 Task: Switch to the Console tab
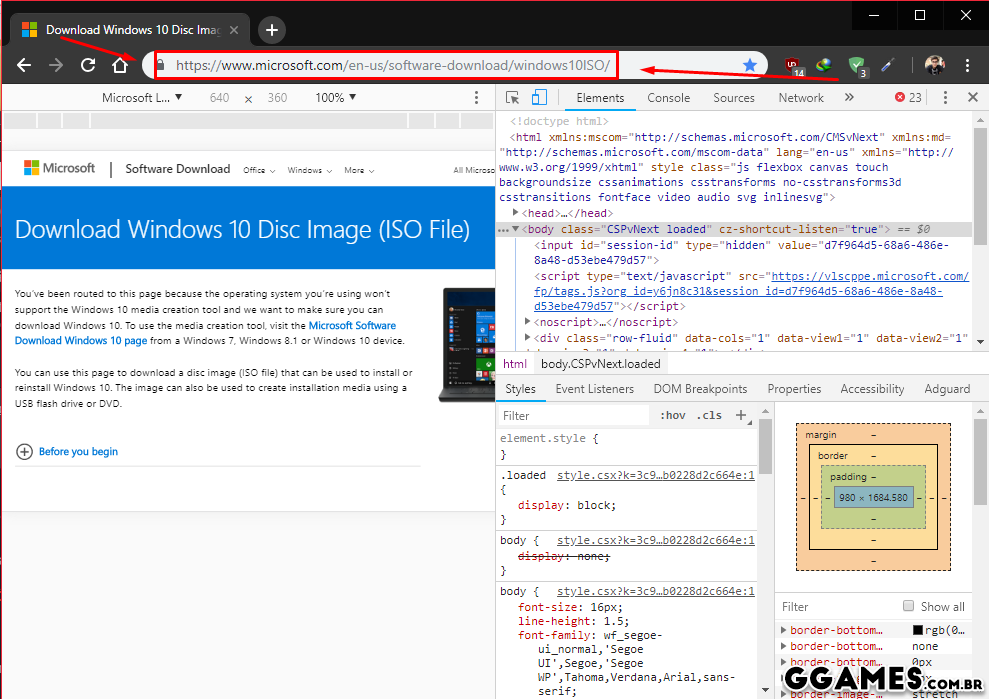[668, 98]
